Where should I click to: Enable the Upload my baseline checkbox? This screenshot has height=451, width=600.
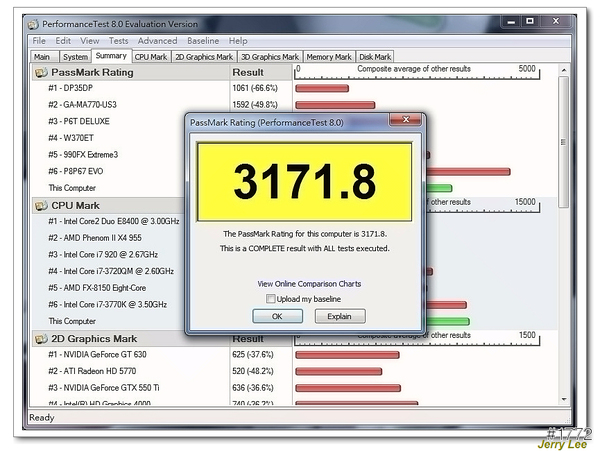271,299
